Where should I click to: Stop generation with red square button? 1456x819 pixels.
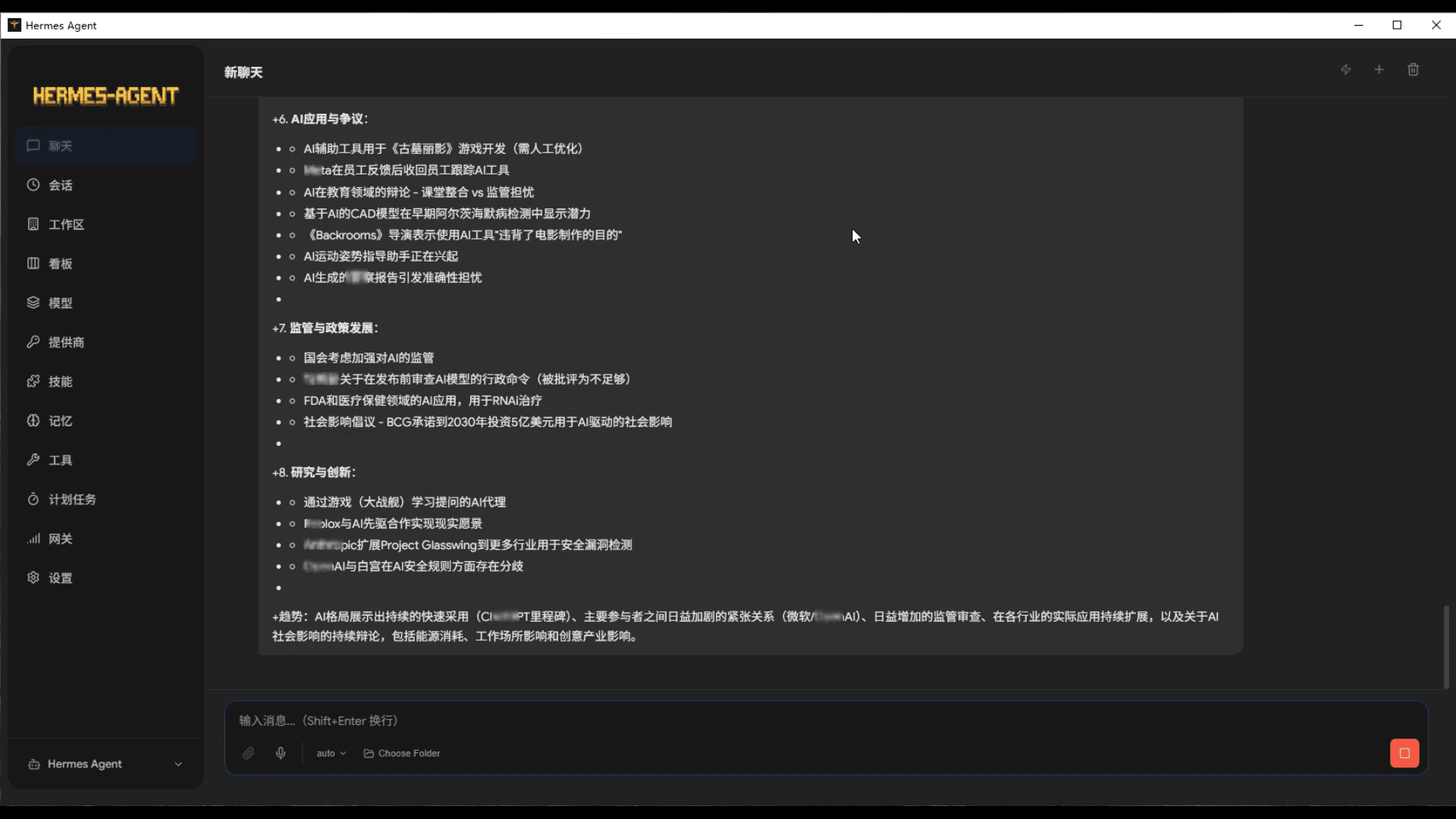pos(1404,753)
